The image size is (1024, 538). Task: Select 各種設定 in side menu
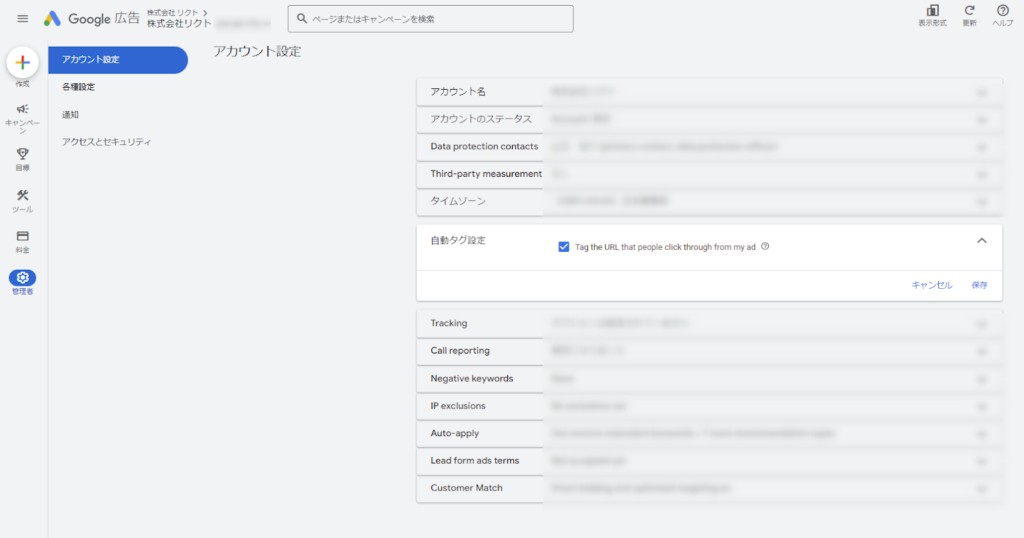[78, 87]
